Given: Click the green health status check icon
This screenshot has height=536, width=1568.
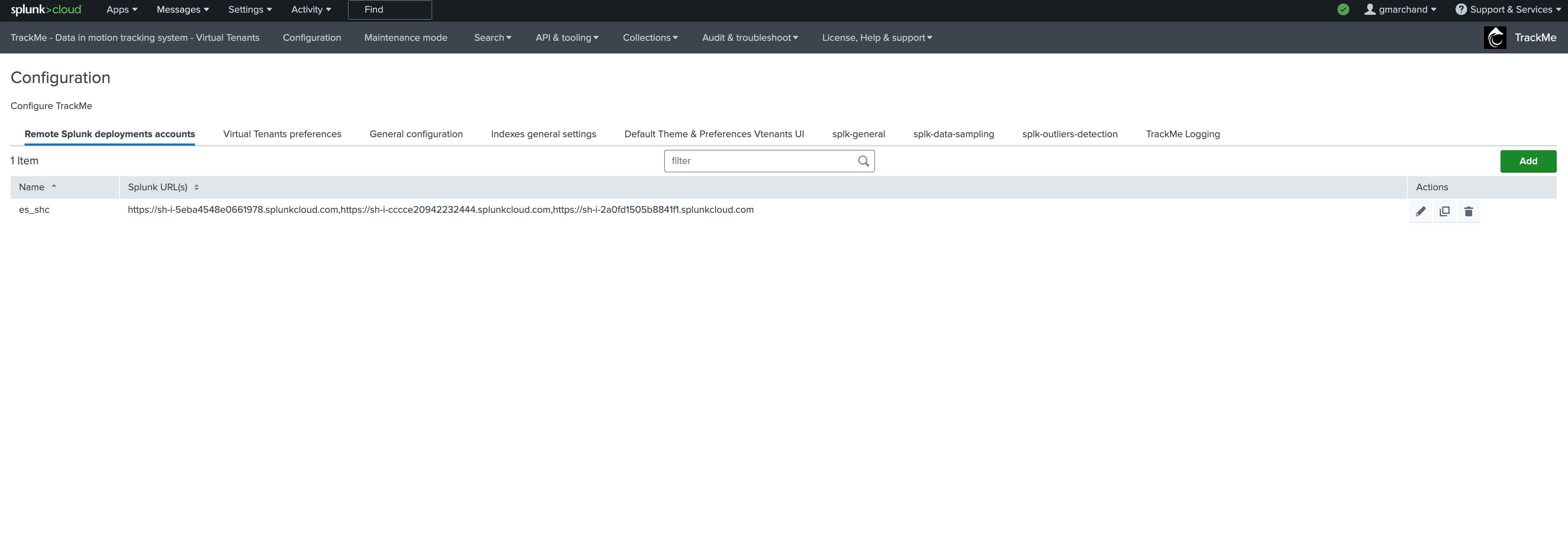Looking at the screenshot, I should (1343, 10).
